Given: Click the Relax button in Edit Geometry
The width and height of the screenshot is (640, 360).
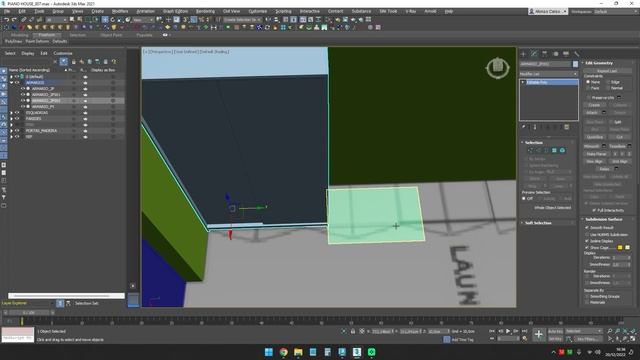Looking at the screenshot, I should pyautogui.click(x=604, y=169).
